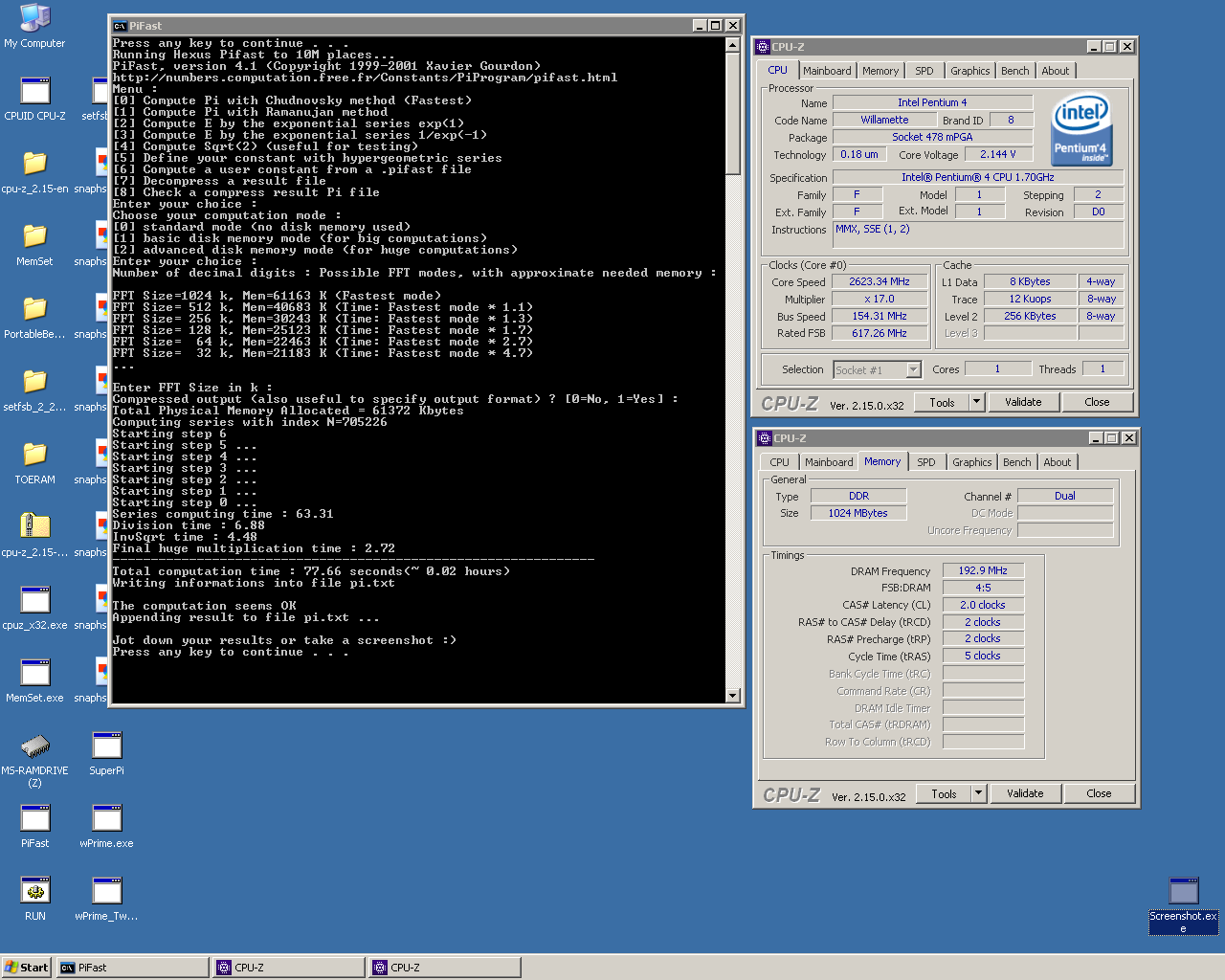The height and width of the screenshot is (980, 1225).
Task: Open Bench tab in lower CPU-Z window
Action: 1017,462
